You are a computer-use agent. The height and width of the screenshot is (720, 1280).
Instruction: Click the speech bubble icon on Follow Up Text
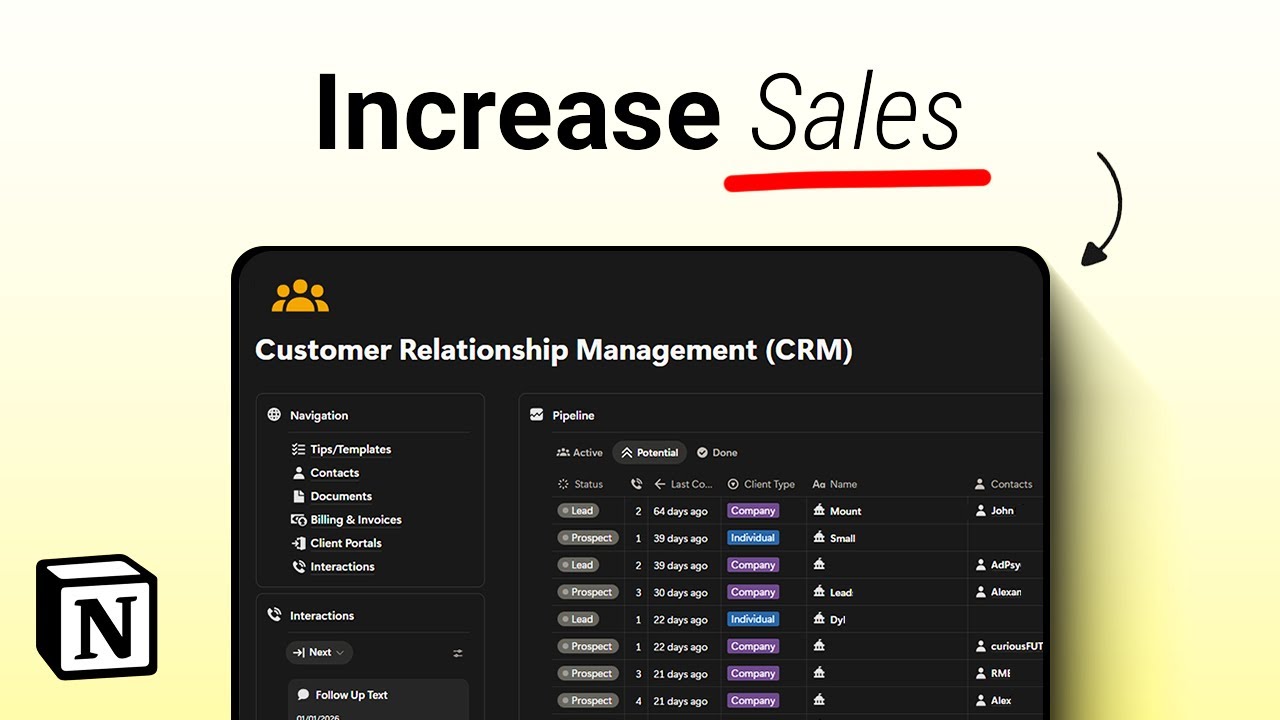coord(304,695)
